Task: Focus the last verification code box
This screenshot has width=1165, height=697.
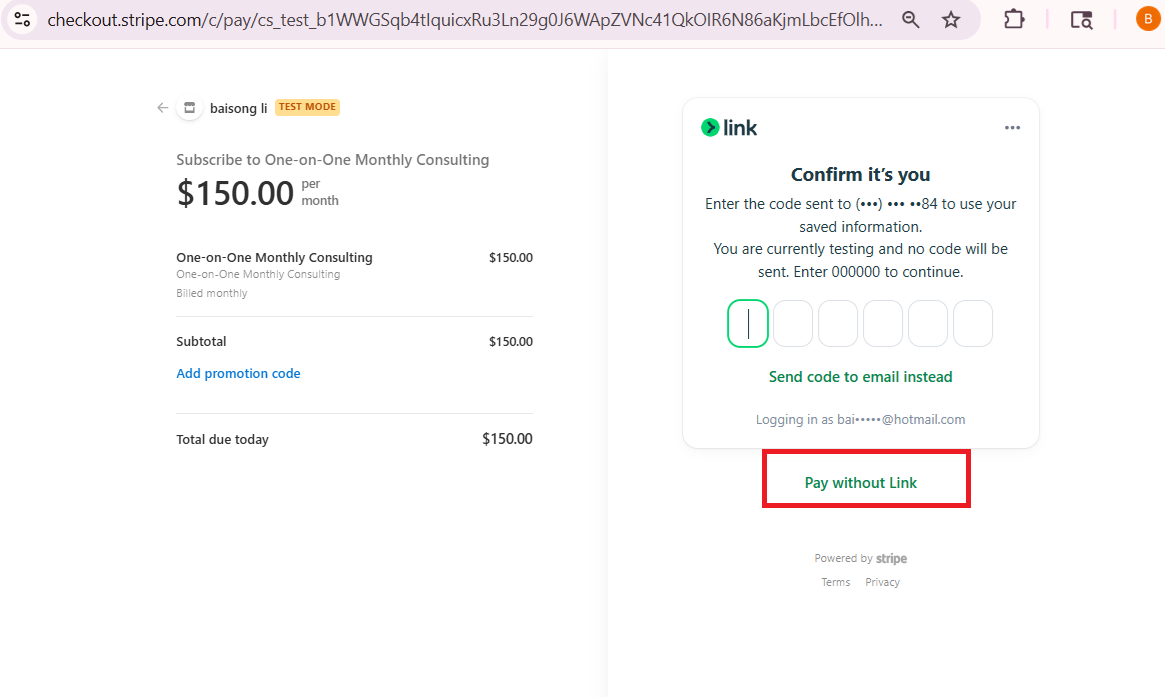Action: pyautogui.click(x=972, y=324)
